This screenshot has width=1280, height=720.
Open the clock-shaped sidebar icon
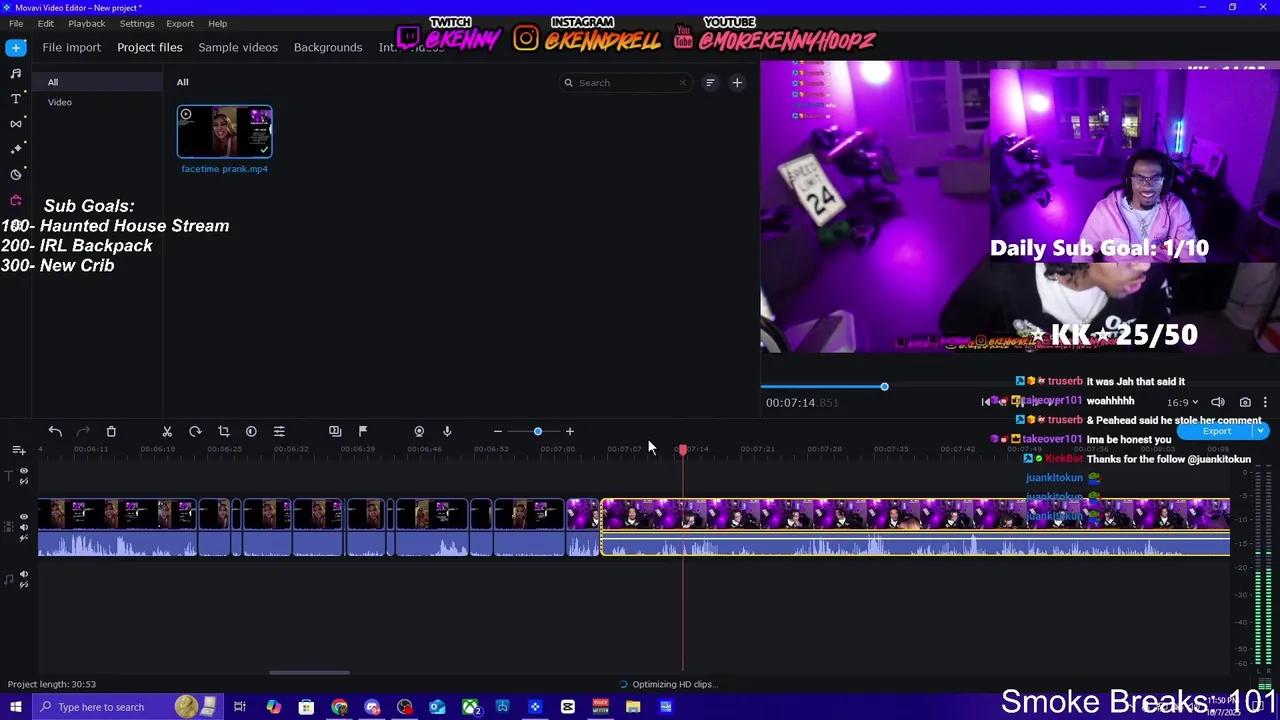[x=16, y=174]
